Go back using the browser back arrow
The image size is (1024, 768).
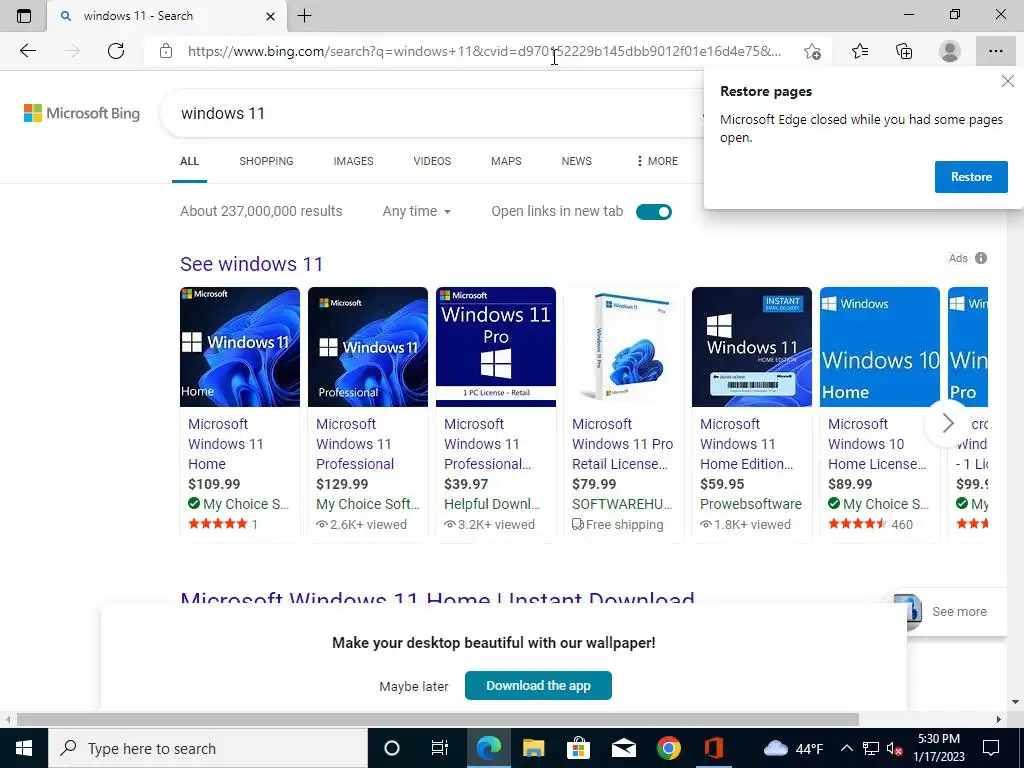[27, 51]
